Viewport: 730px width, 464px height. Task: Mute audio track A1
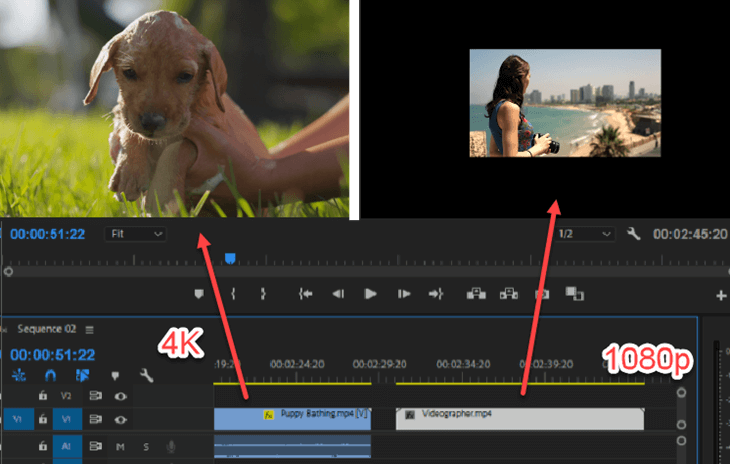(x=121, y=447)
